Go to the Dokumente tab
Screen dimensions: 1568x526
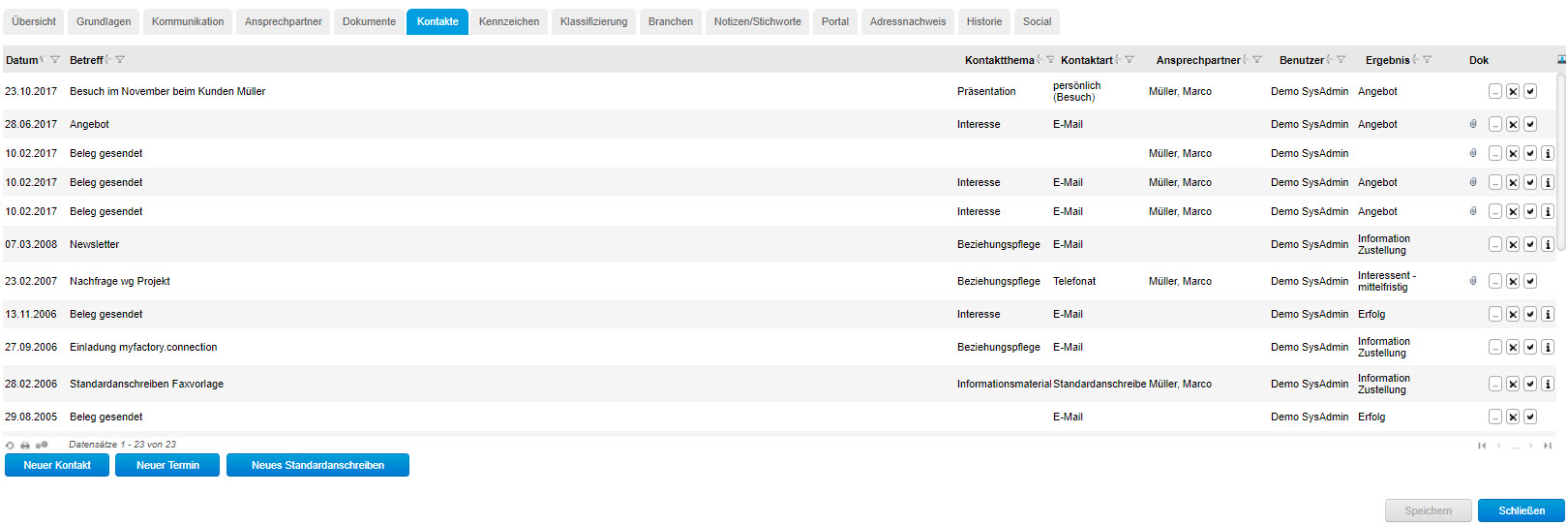369,21
